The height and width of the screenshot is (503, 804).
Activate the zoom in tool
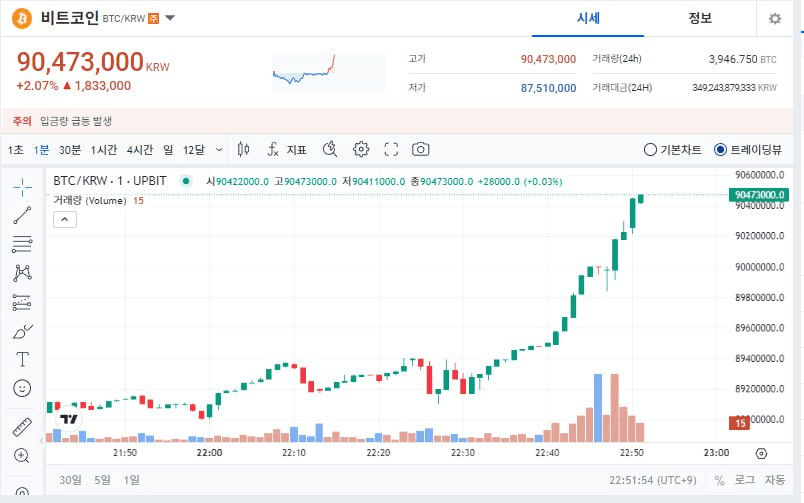pos(22,455)
